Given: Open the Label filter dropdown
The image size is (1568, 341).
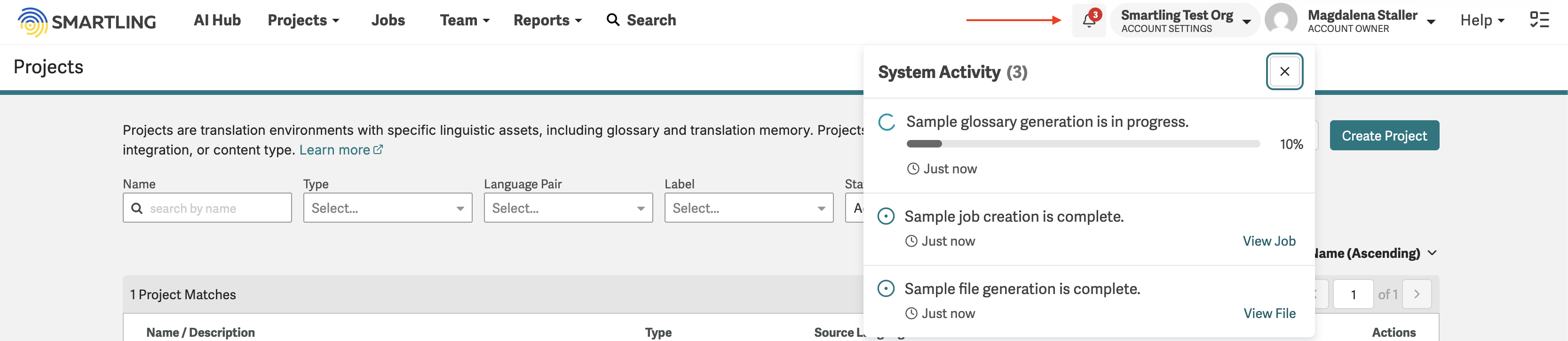Looking at the screenshot, I should (x=749, y=208).
